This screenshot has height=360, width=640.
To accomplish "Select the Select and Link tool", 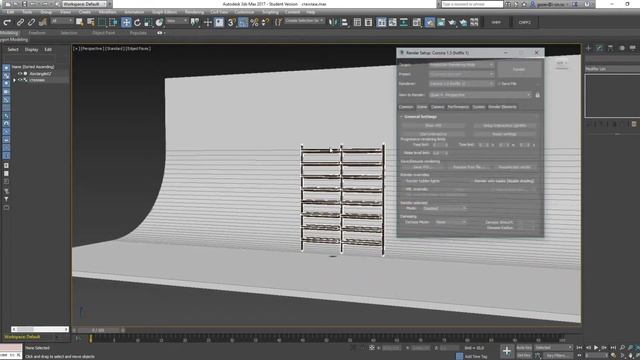I will tap(20, 22).
